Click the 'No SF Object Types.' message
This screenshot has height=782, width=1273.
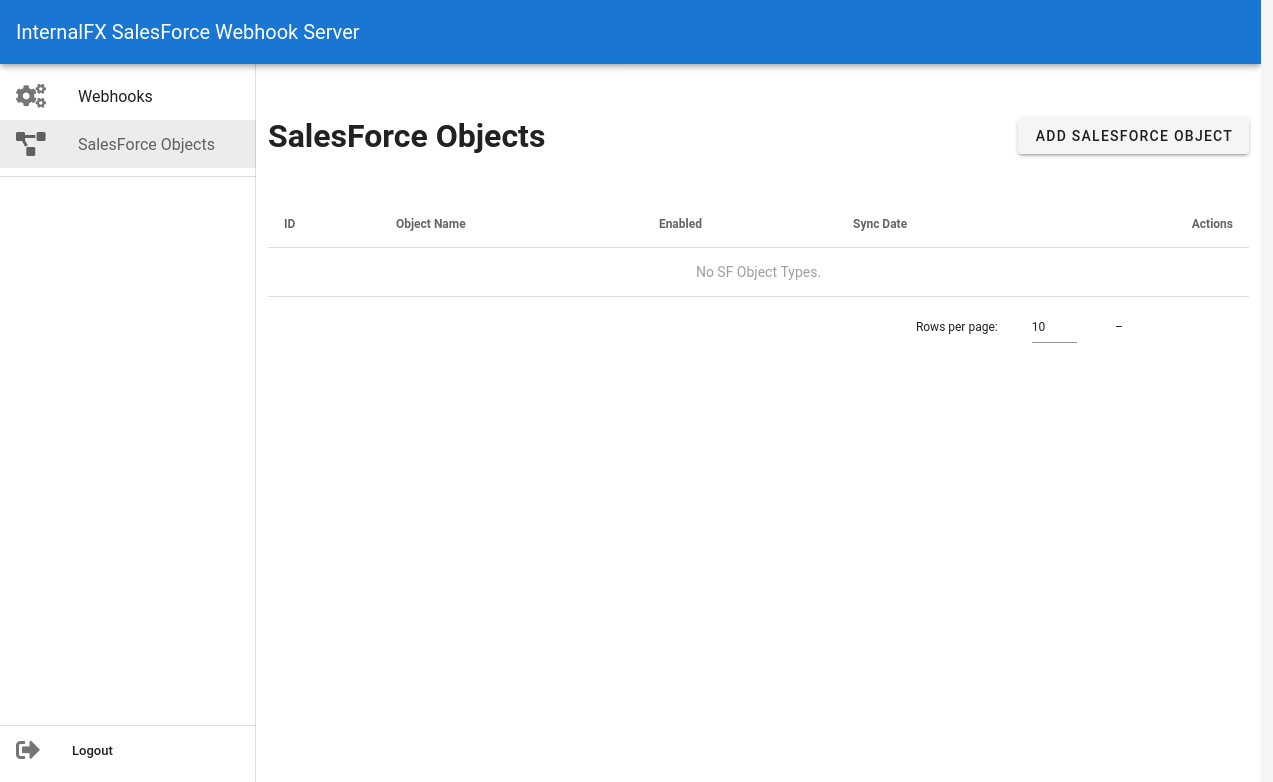[x=758, y=272]
